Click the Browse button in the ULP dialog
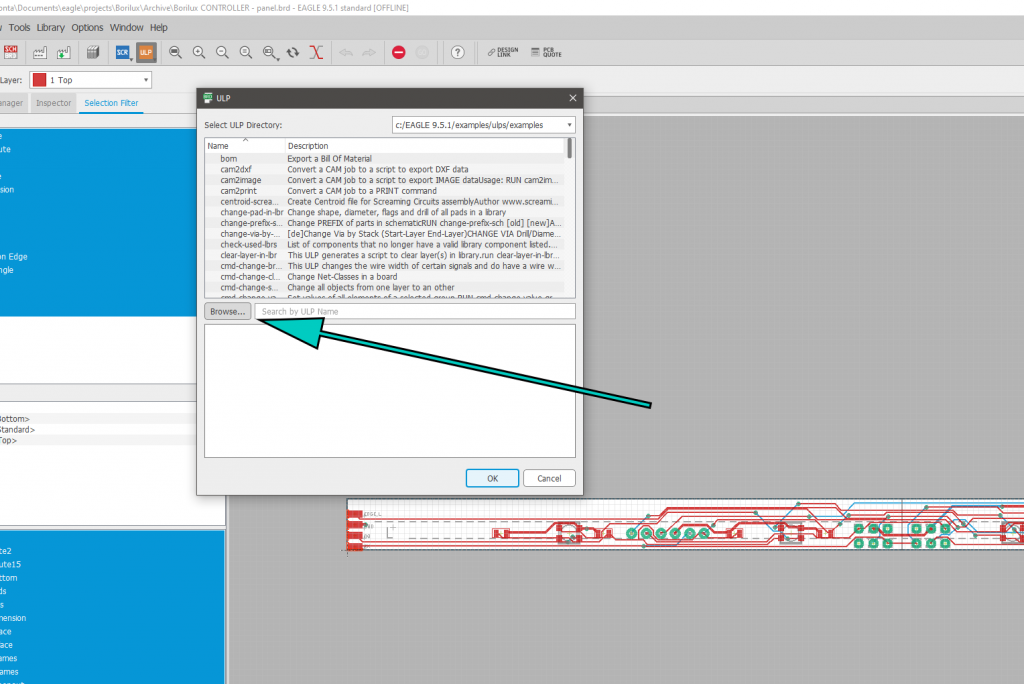 tap(227, 311)
